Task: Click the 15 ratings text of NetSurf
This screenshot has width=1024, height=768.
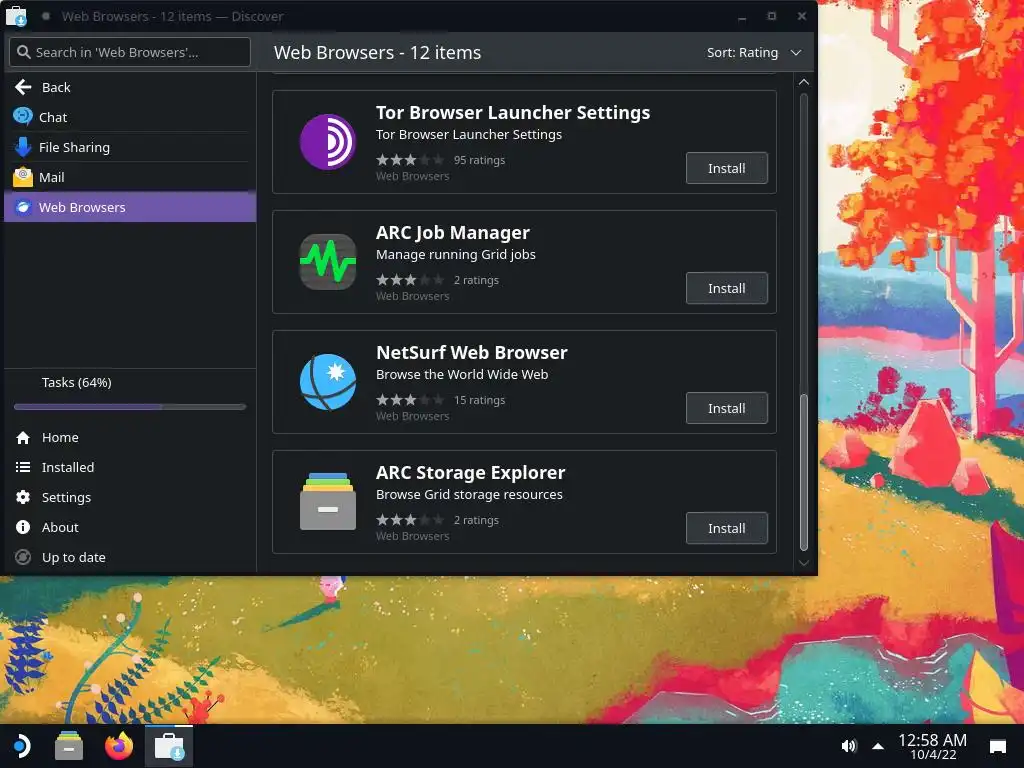Action: tap(479, 400)
